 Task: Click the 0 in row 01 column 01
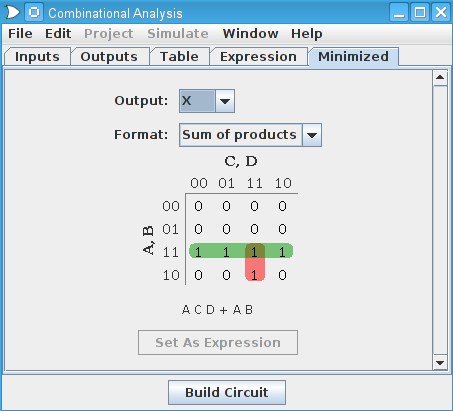(226, 229)
